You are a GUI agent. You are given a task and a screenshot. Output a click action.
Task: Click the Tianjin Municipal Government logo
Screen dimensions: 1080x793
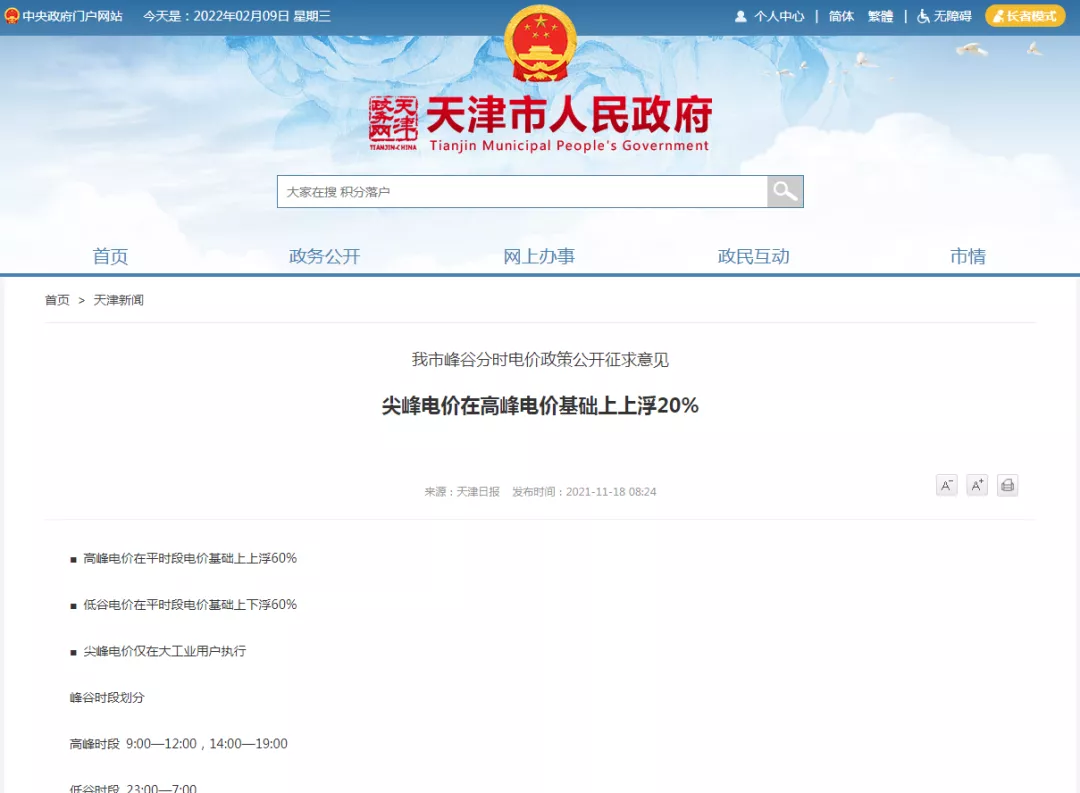[540, 125]
